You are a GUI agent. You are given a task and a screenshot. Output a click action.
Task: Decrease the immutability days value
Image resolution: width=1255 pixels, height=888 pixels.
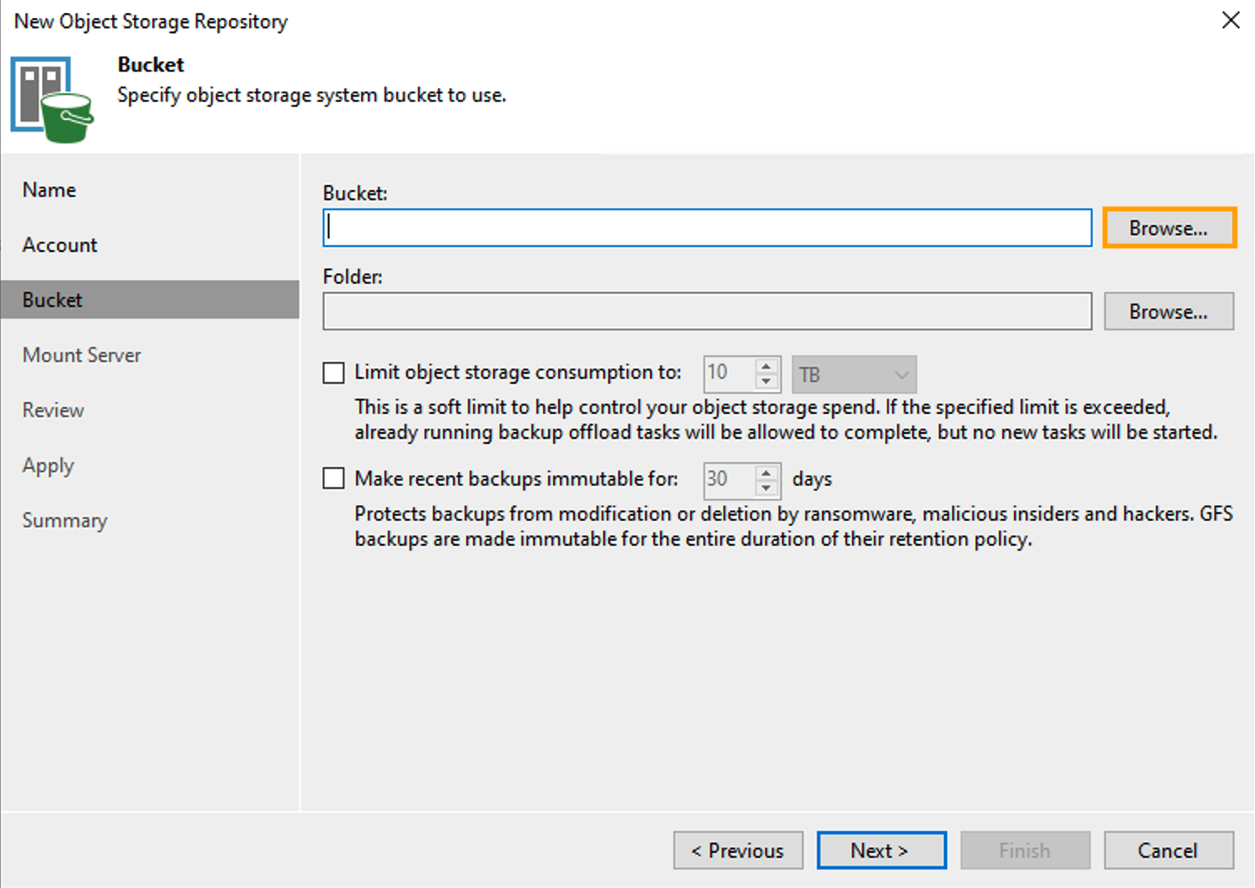point(767,486)
